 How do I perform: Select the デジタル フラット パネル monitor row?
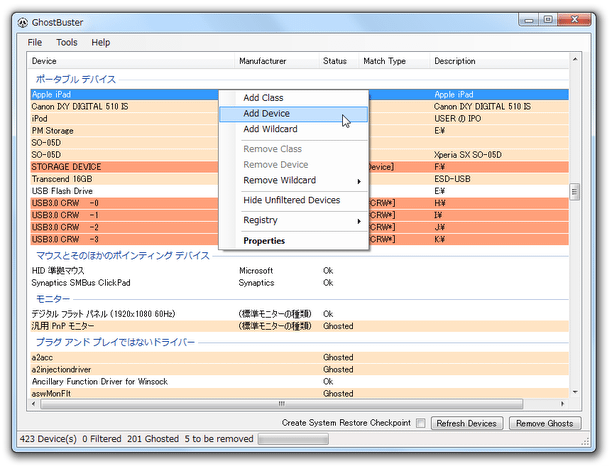click(x=299, y=314)
